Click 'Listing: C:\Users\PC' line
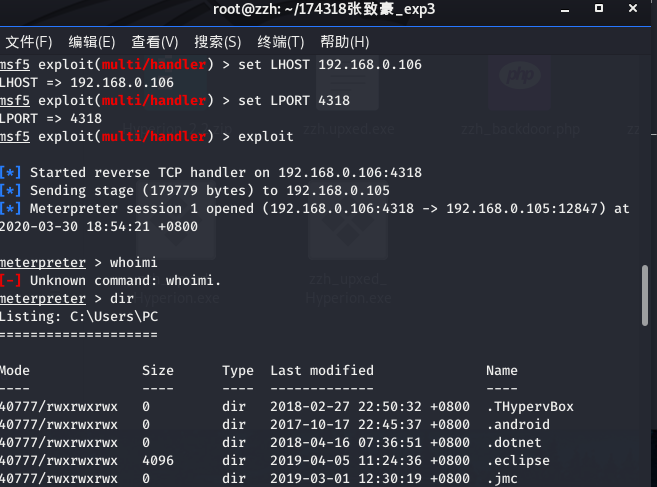This screenshot has width=657, height=487. pos(79,317)
